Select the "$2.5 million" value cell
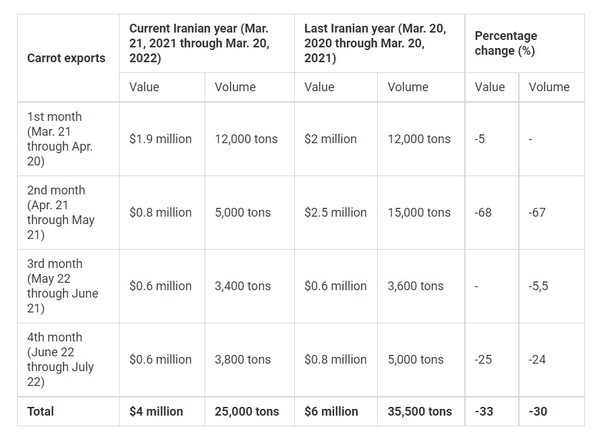The width and height of the screenshot is (600, 434). [335, 213]
